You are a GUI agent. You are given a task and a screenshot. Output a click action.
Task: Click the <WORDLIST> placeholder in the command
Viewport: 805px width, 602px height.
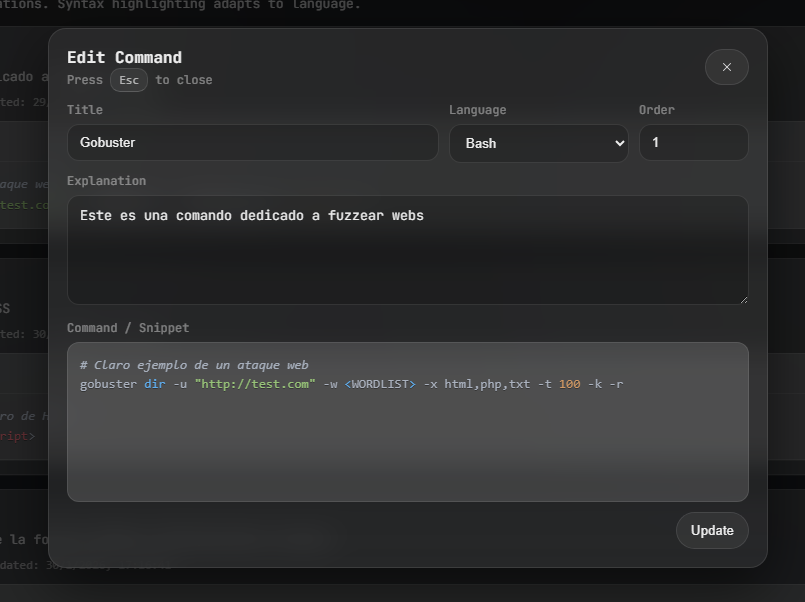(x=380, y=384)
